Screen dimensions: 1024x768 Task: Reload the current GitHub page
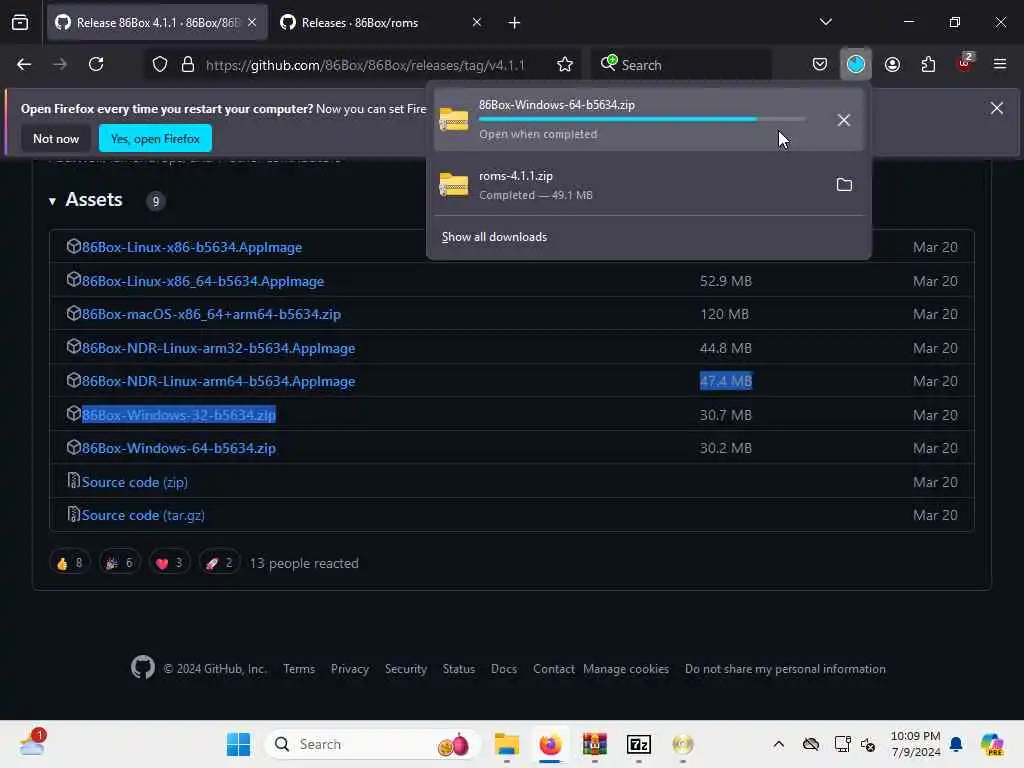tap(96, 65)
